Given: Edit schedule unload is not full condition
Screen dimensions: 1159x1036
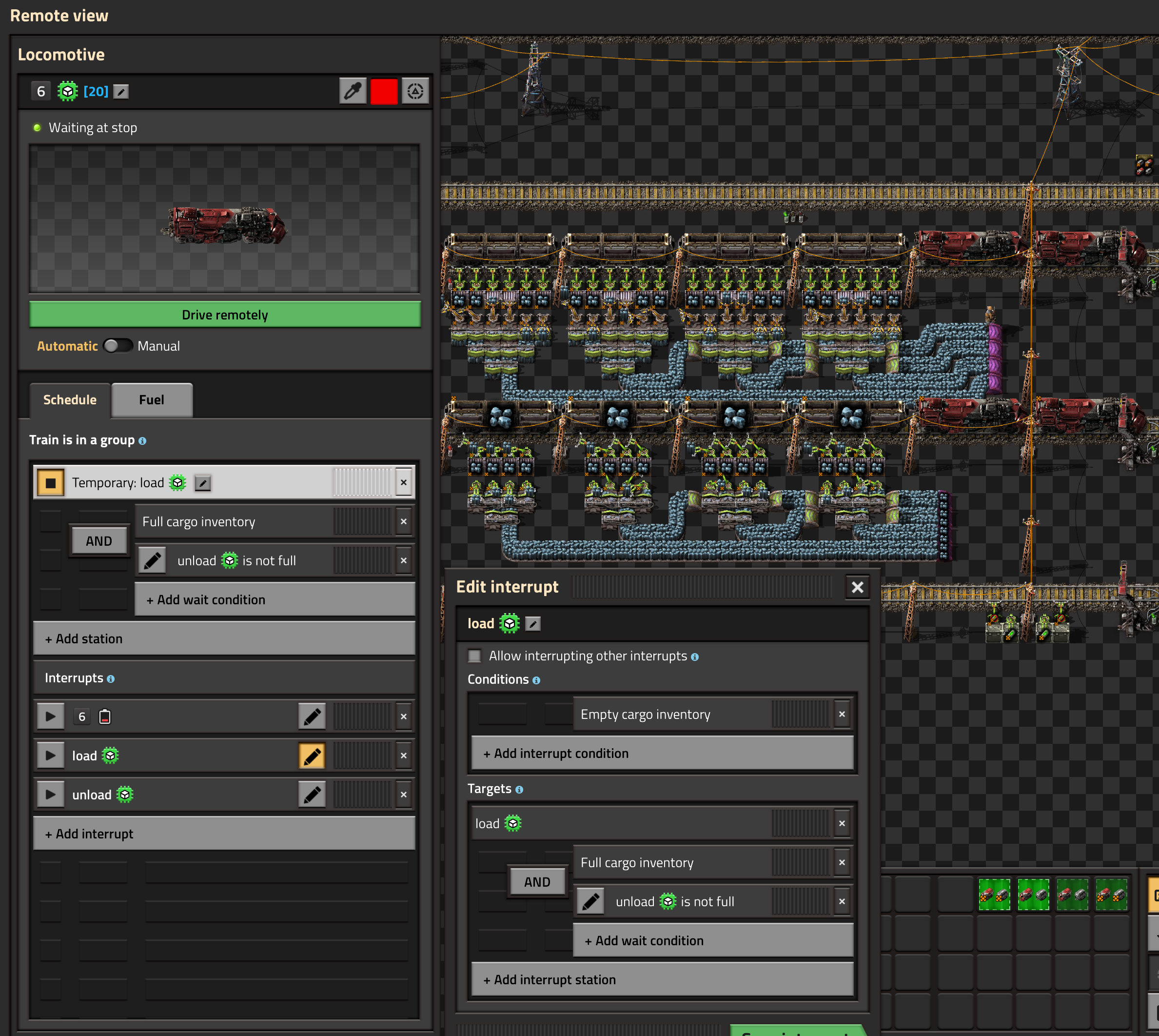Looking at the screenshot, I should click(153, 561).
